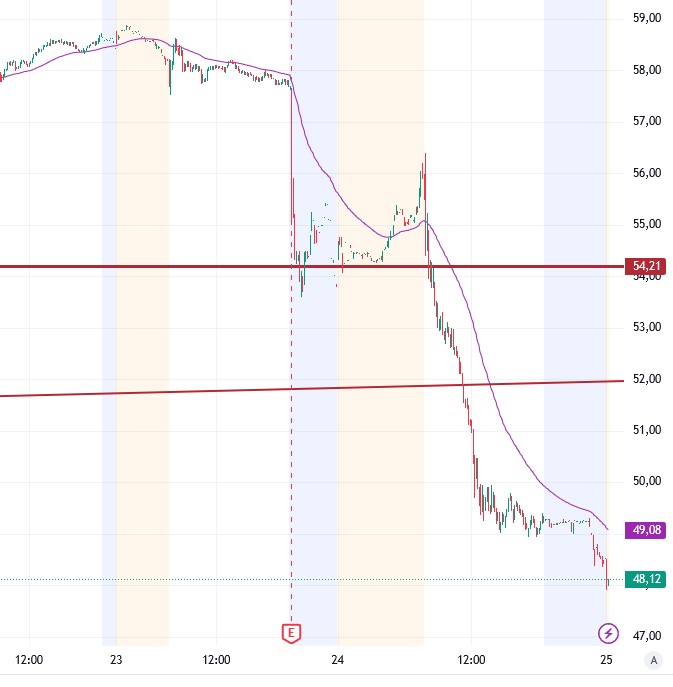Click the 57,00 price axis label
Image resolution: width=673 pixels, height=687 pixels.
point(649,121)
